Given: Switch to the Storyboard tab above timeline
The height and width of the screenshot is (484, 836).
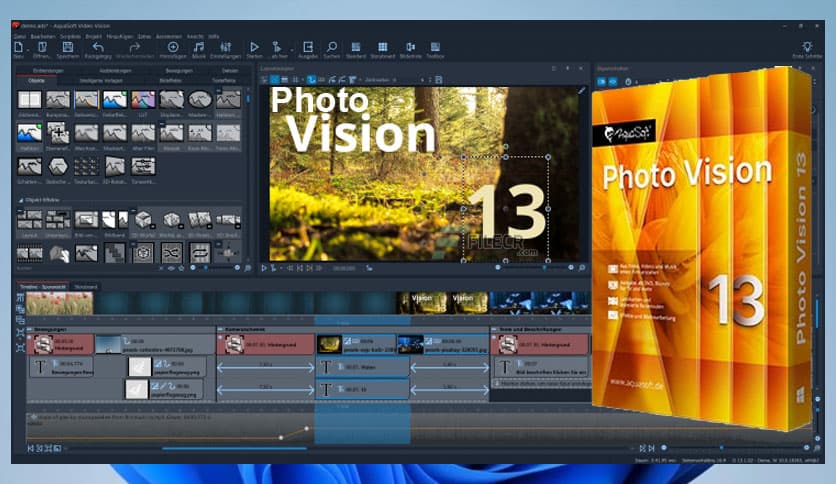Looking at the screenshot, I should click(86, 287).
